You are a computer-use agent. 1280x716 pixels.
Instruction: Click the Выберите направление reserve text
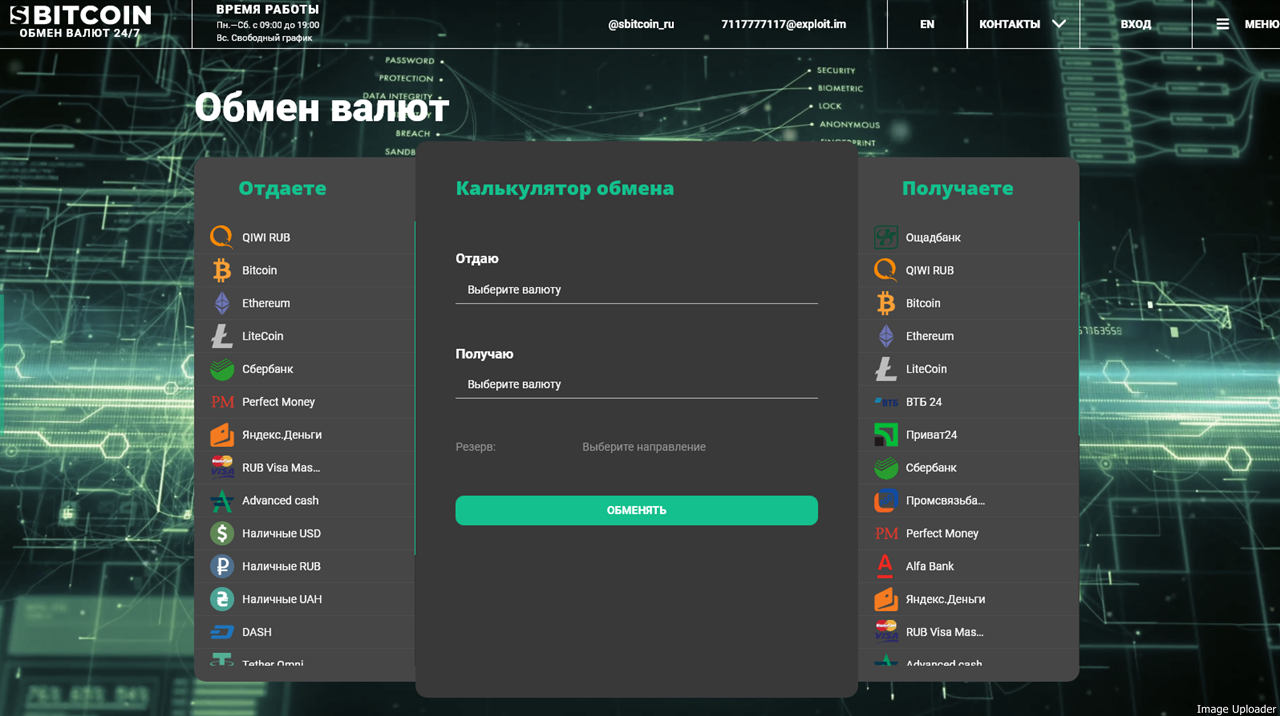click(x=643, y=447)
